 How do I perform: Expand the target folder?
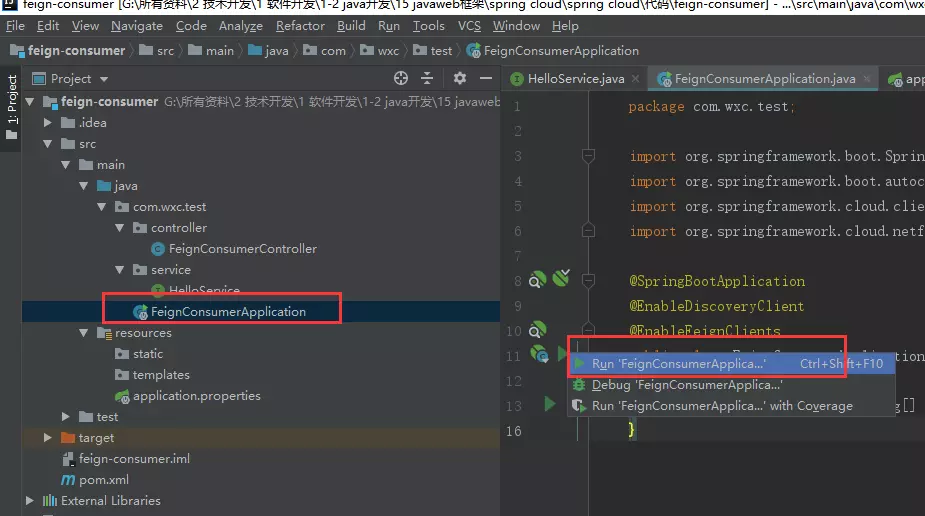(x=48, y=438)
